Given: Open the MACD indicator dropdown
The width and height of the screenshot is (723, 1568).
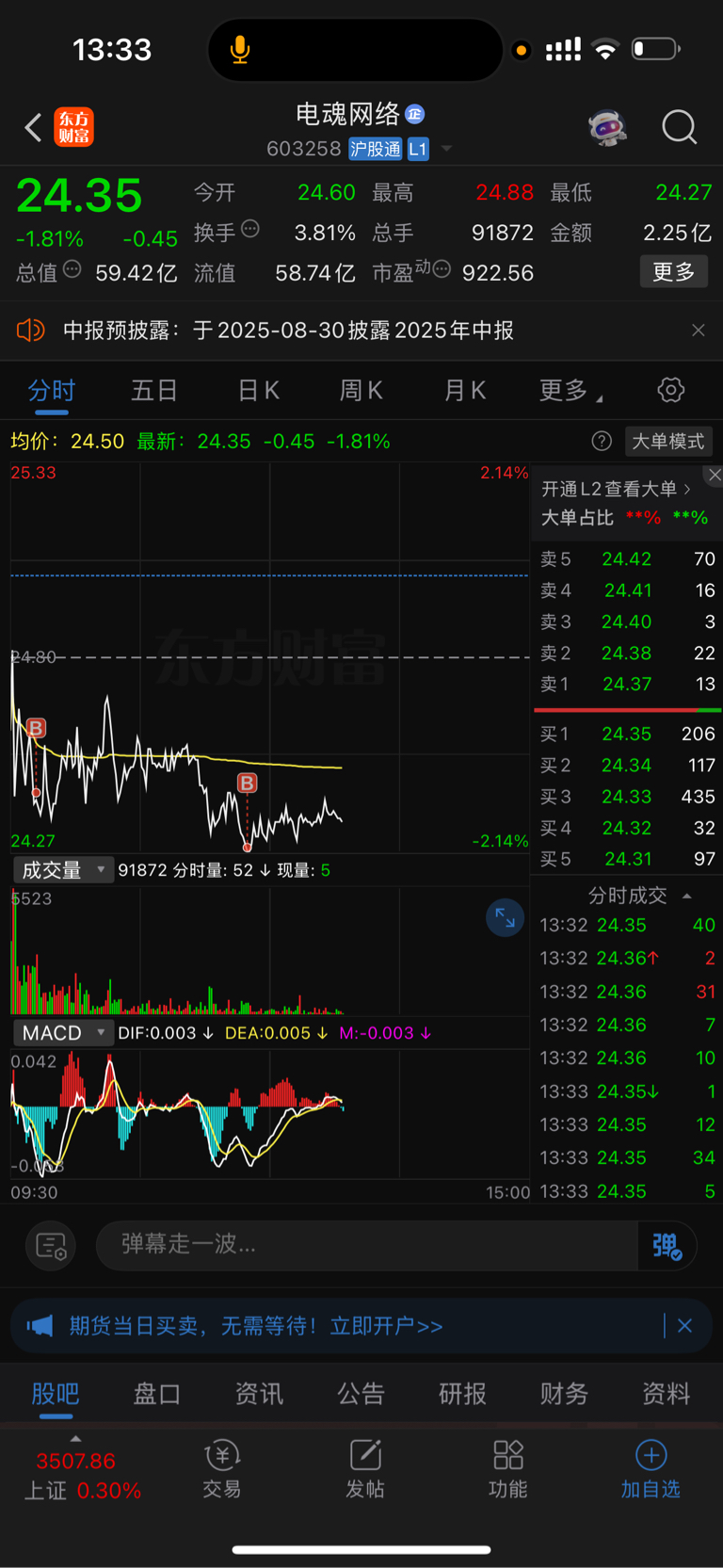Looking at the screenshot, I should point(62,1033).
